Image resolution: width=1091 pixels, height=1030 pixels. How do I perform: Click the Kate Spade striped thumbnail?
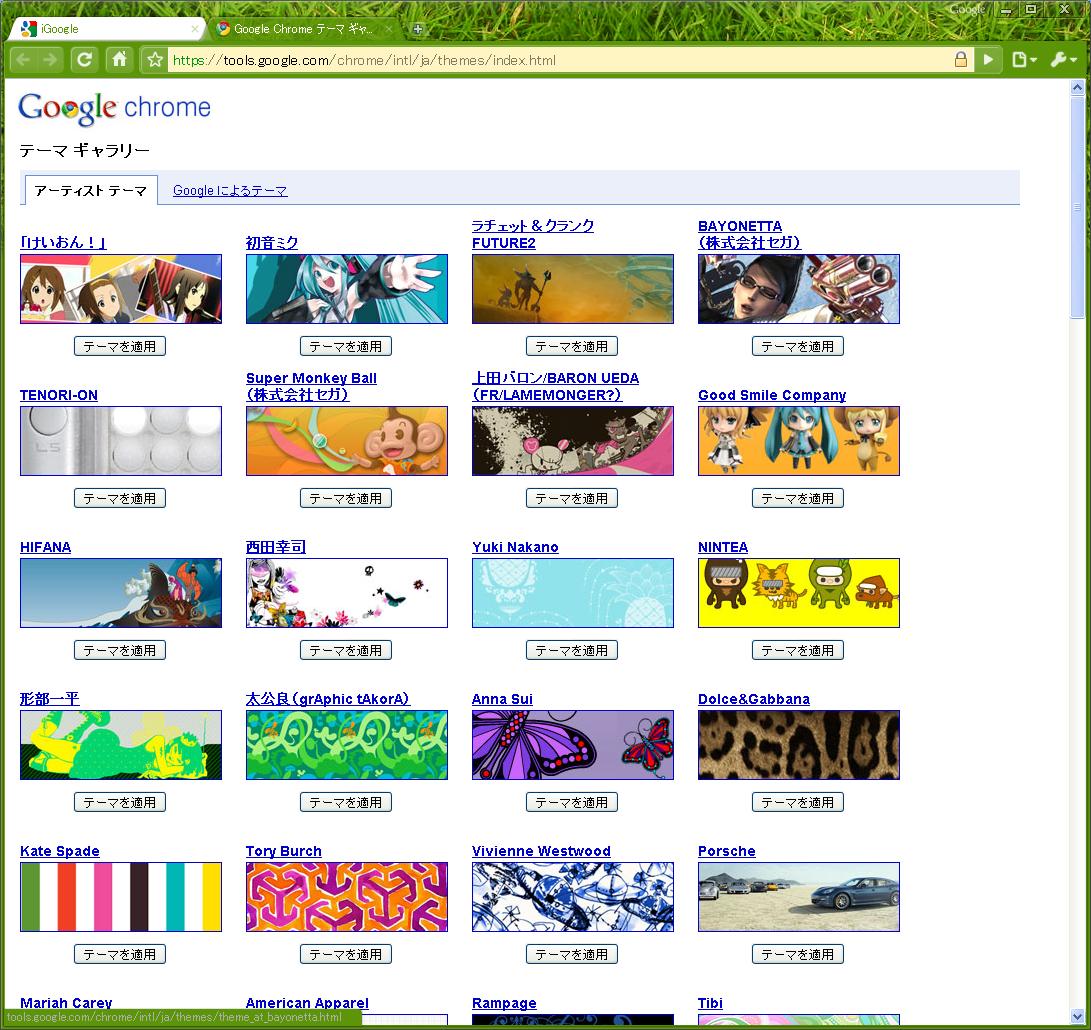(x=121, y=897)
